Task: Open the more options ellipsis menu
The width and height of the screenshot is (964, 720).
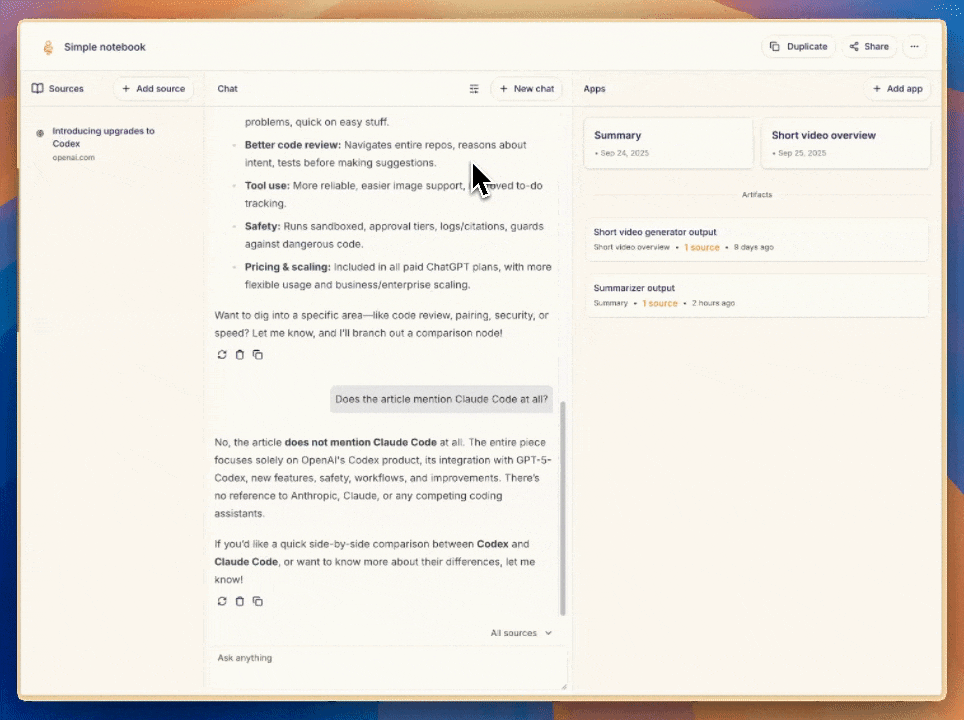Action: pyautogui.click(x=914, y=47)
